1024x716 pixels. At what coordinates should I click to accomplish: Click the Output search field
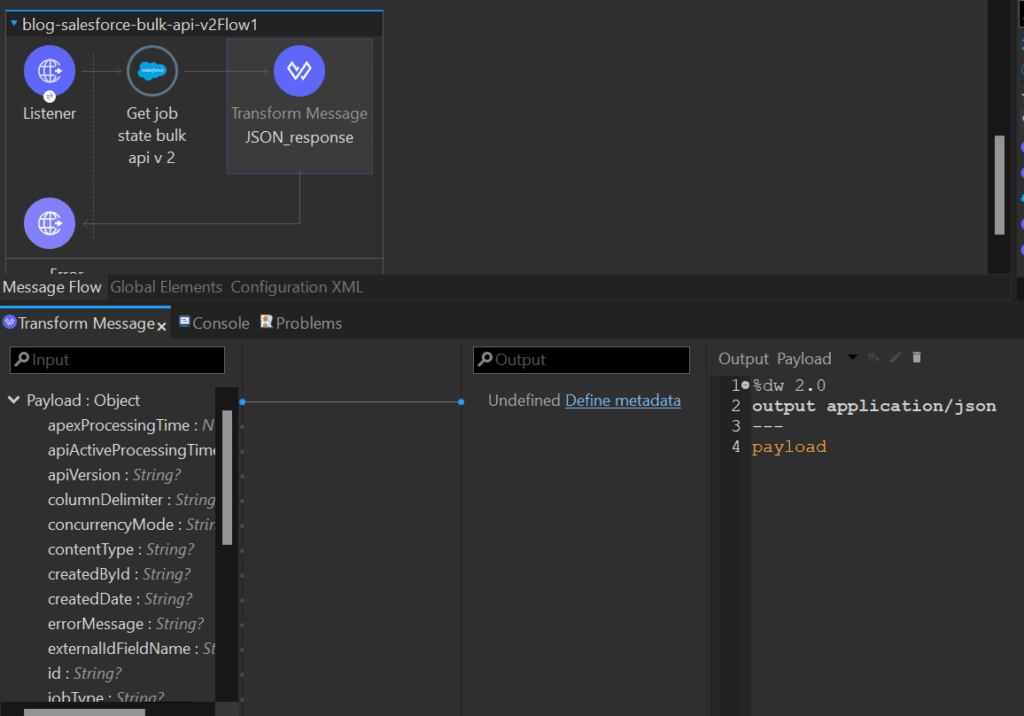point(581,360)
